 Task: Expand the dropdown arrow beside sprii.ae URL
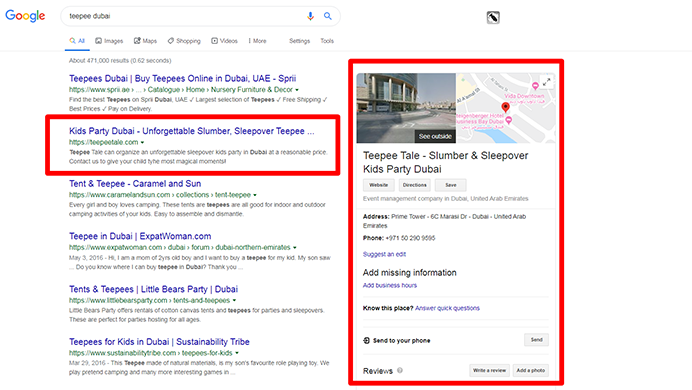[297, 90]
